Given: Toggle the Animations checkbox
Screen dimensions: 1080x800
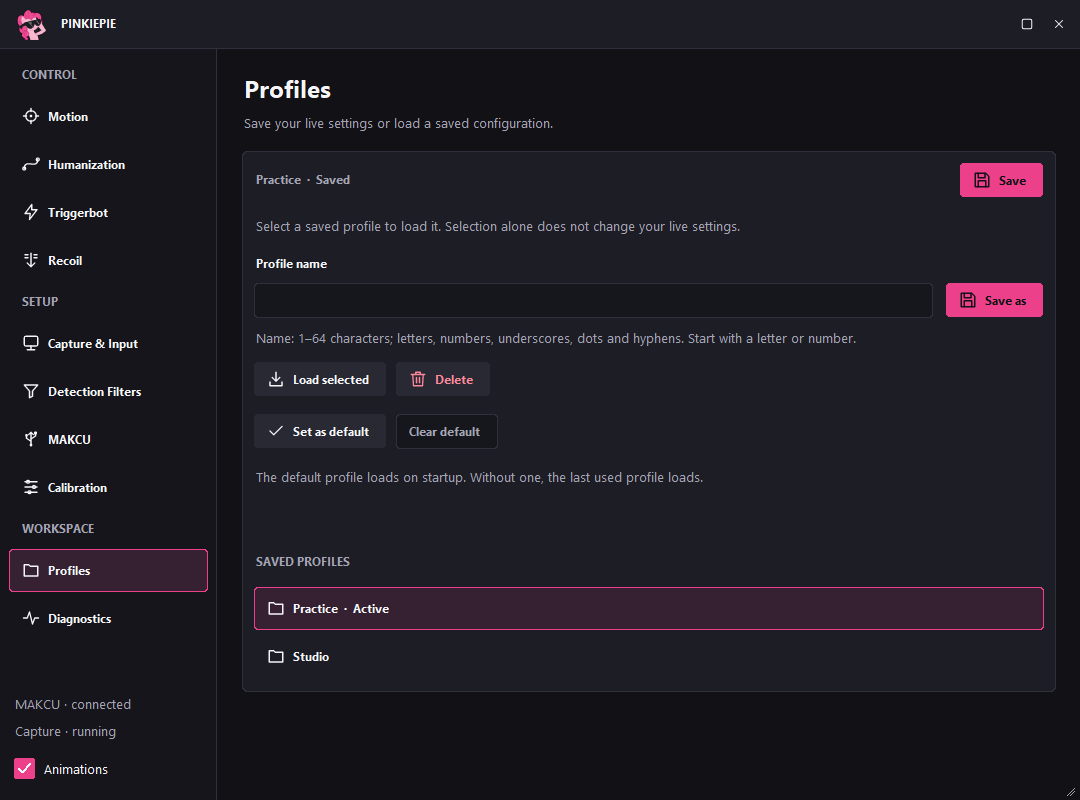Looking at the screenshot, I should 25,768.
